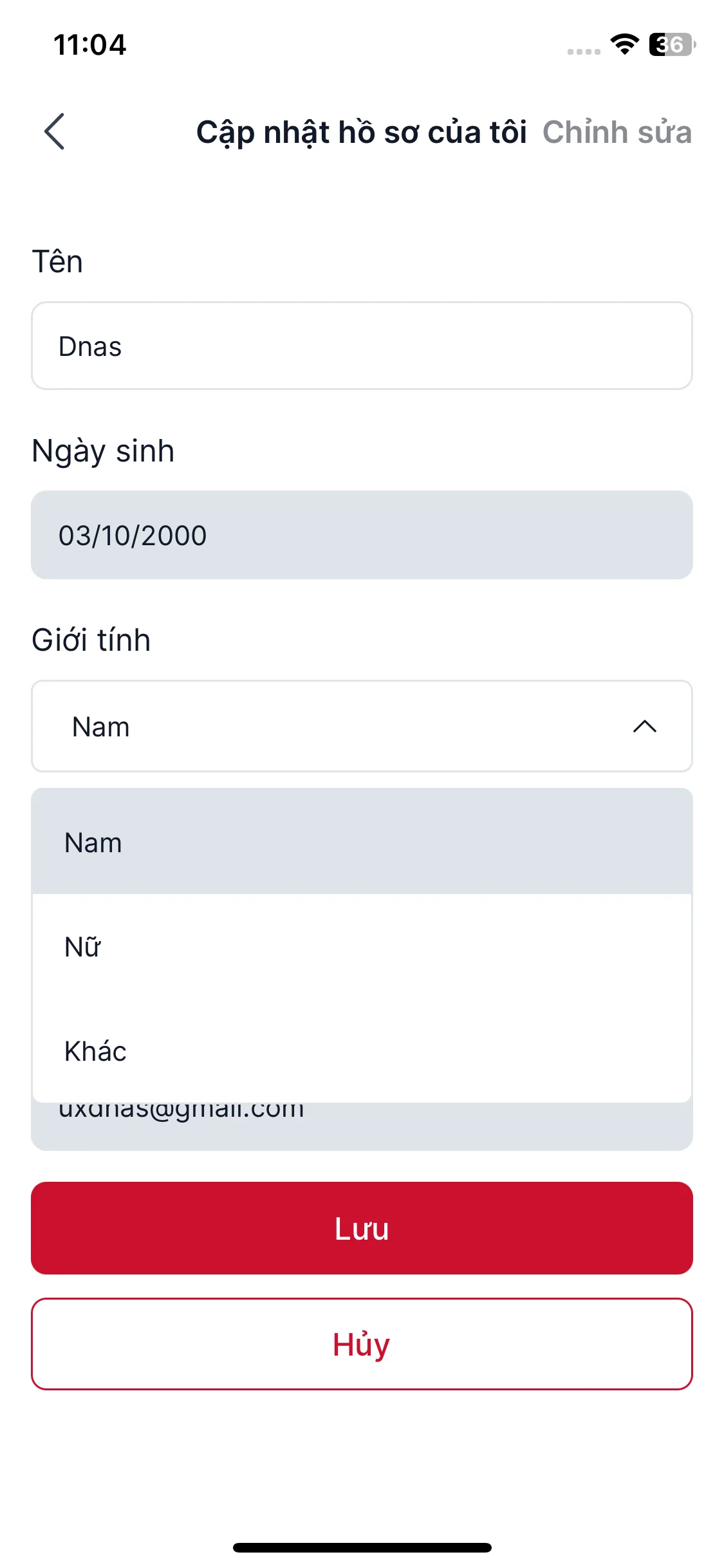Viewport: 724px width, 1568px height.
Task: Tap the cellular signal dots
Action: point(583,51)
